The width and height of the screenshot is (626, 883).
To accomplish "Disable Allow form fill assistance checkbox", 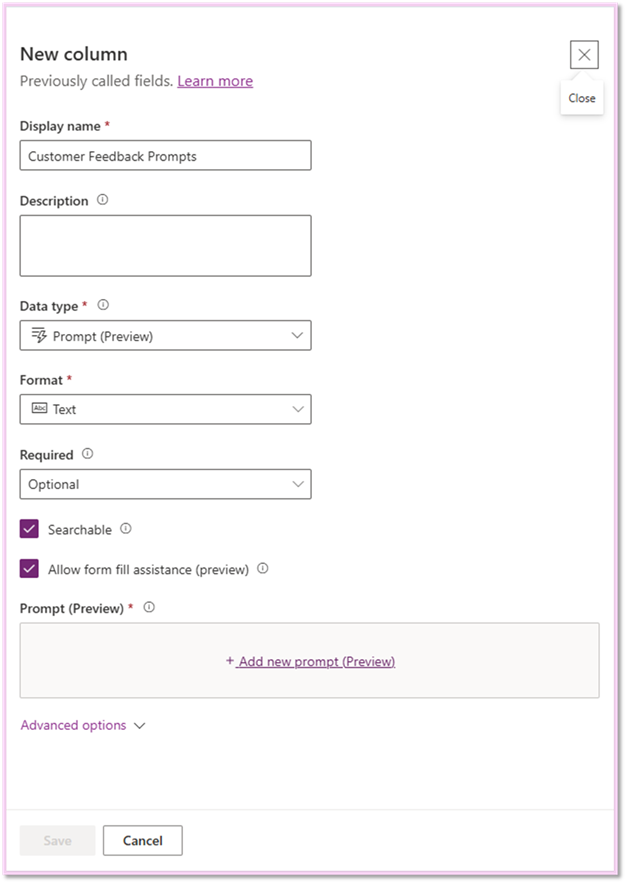I will pos(30,569).
